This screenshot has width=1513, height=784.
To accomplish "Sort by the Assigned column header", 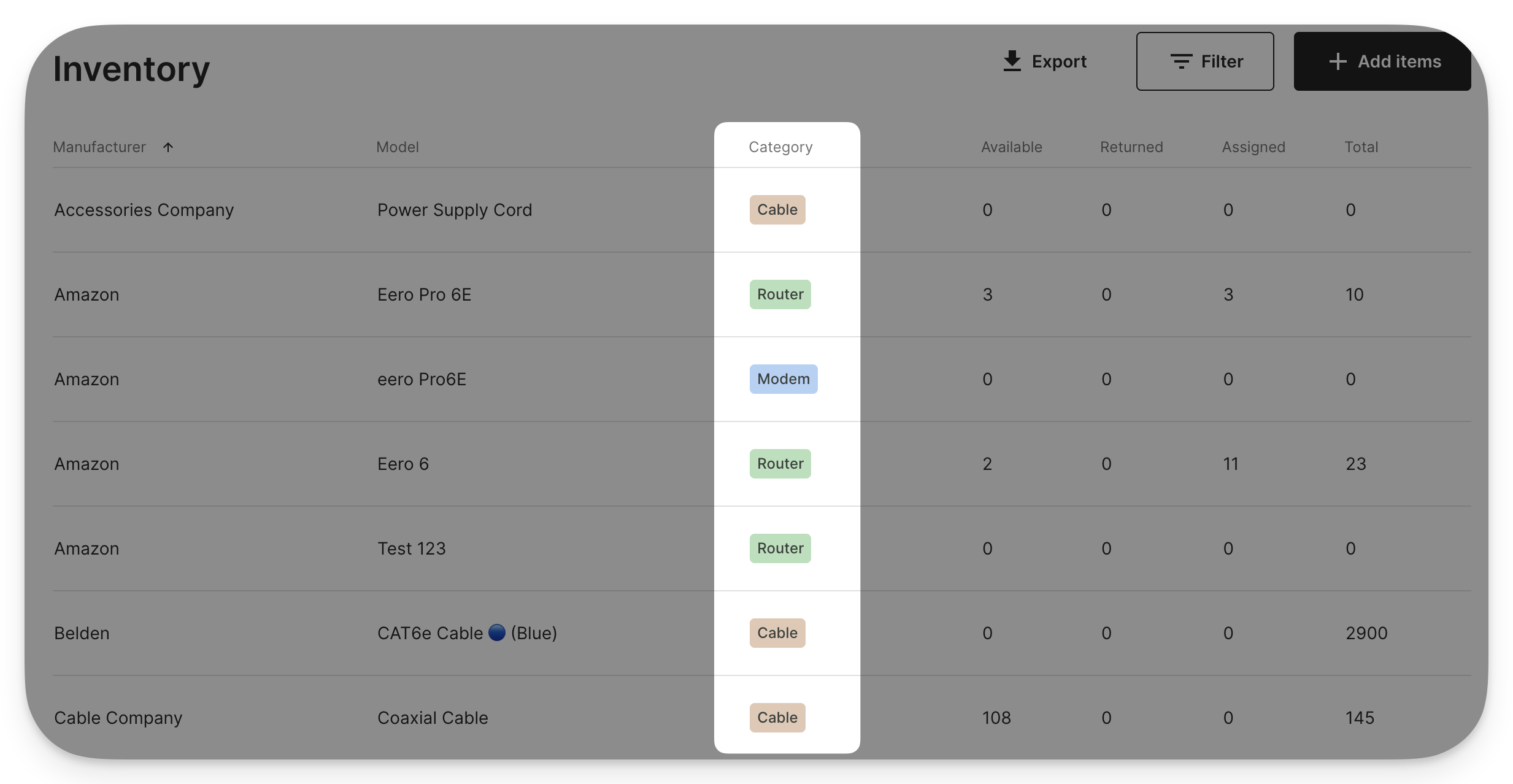I will tap(1253, 147).
